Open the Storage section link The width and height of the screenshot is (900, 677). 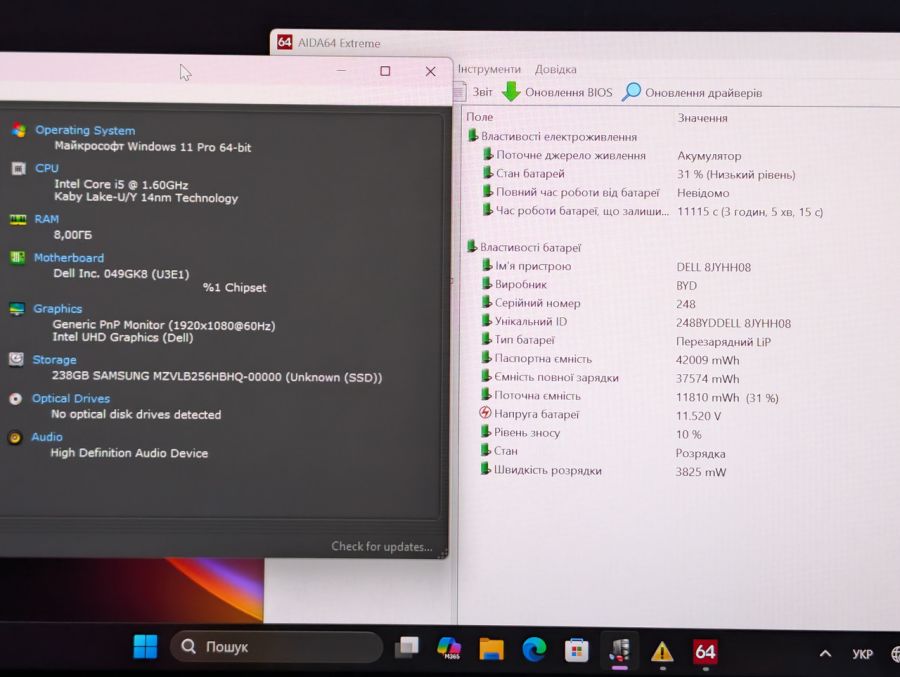coord(54,359)
